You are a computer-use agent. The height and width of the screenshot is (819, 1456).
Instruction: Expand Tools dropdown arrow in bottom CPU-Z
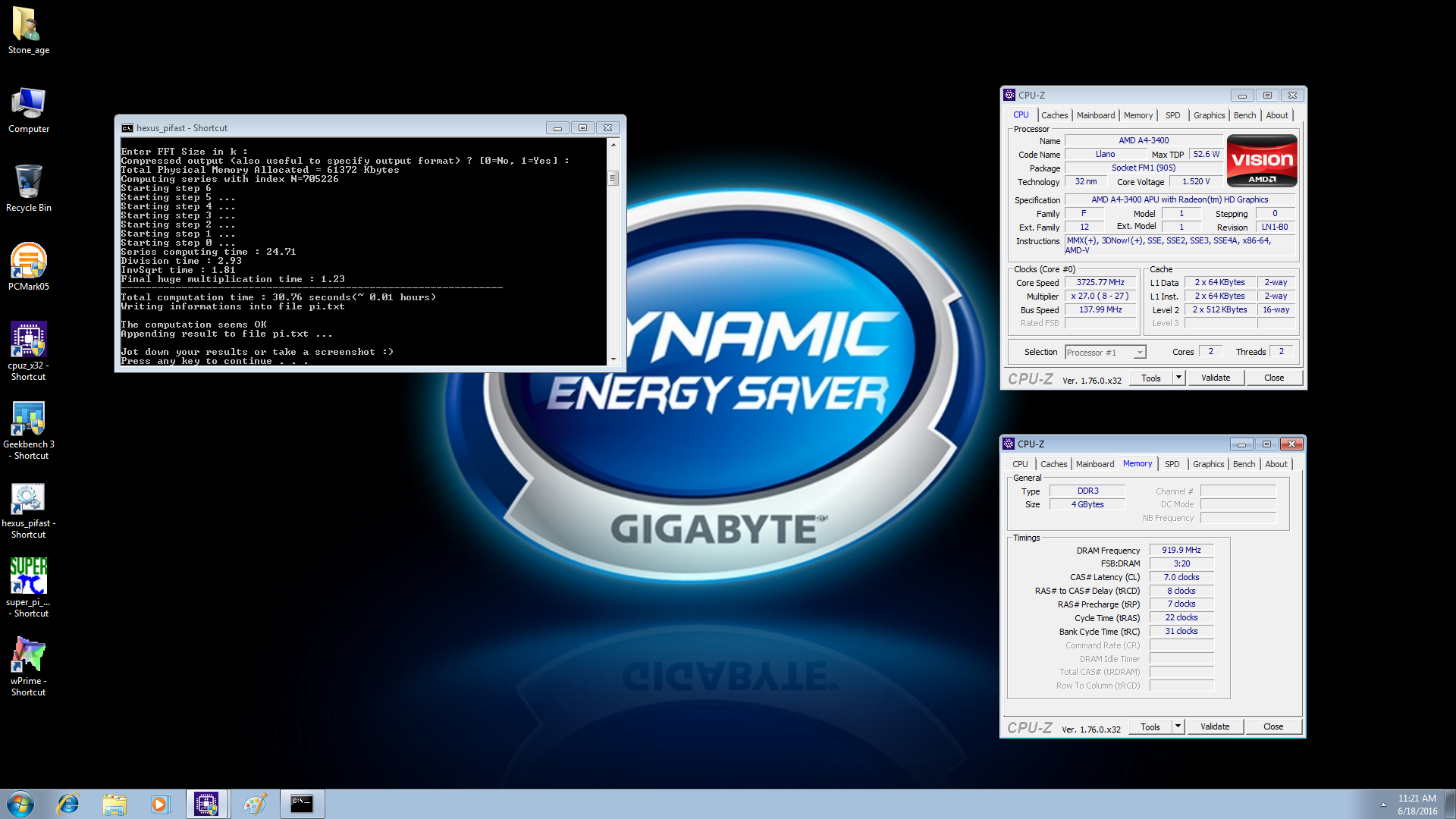[1178, 727]
